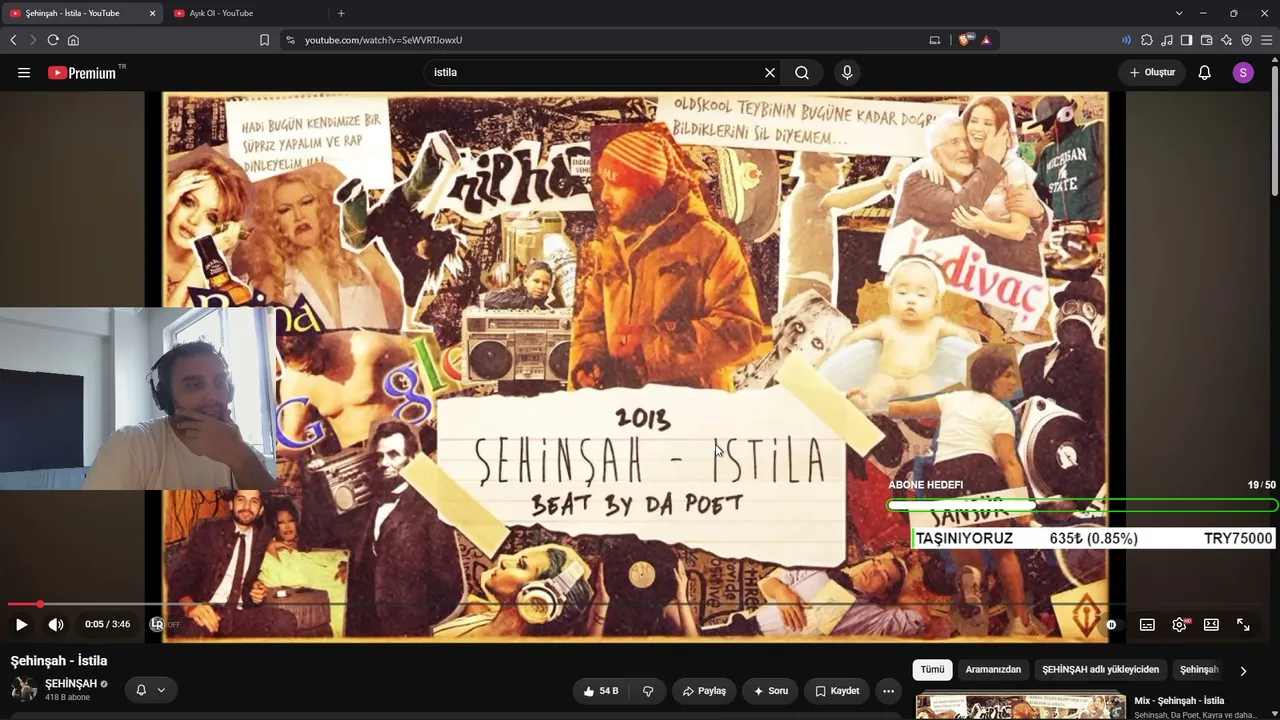Run the search with the magnifier button

(802, 72)
